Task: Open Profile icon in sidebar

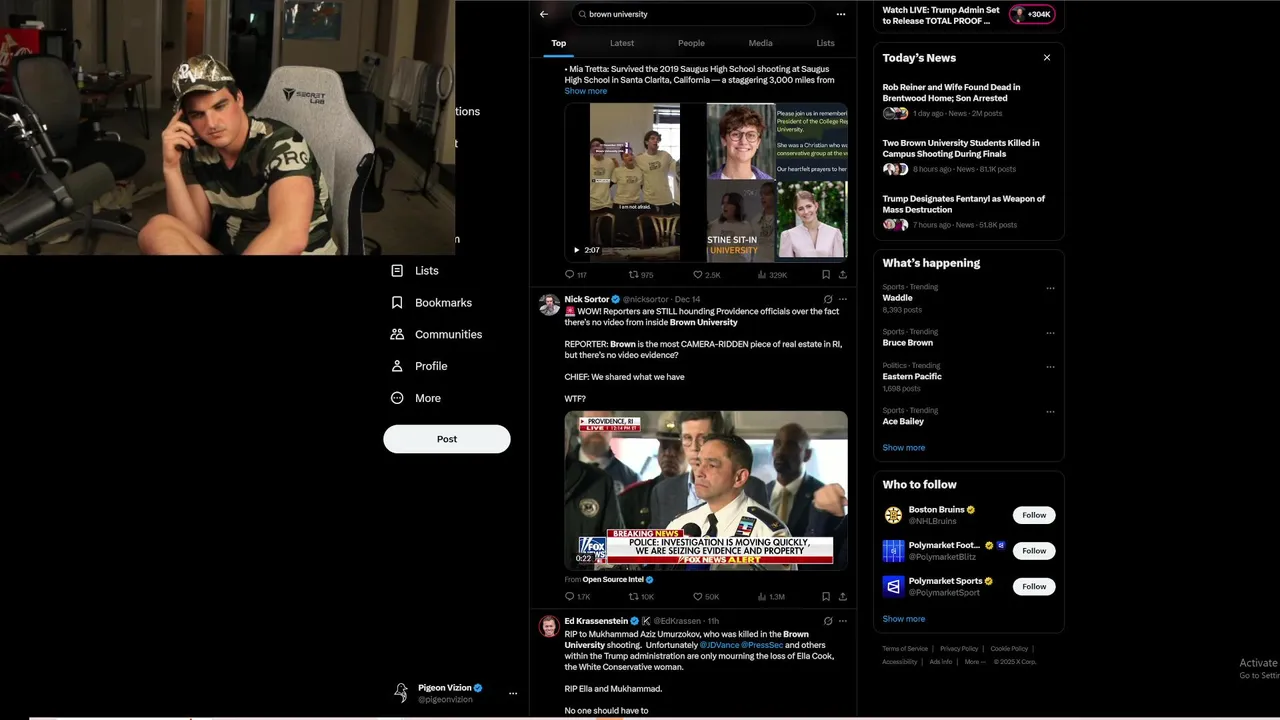Action: 397,366
